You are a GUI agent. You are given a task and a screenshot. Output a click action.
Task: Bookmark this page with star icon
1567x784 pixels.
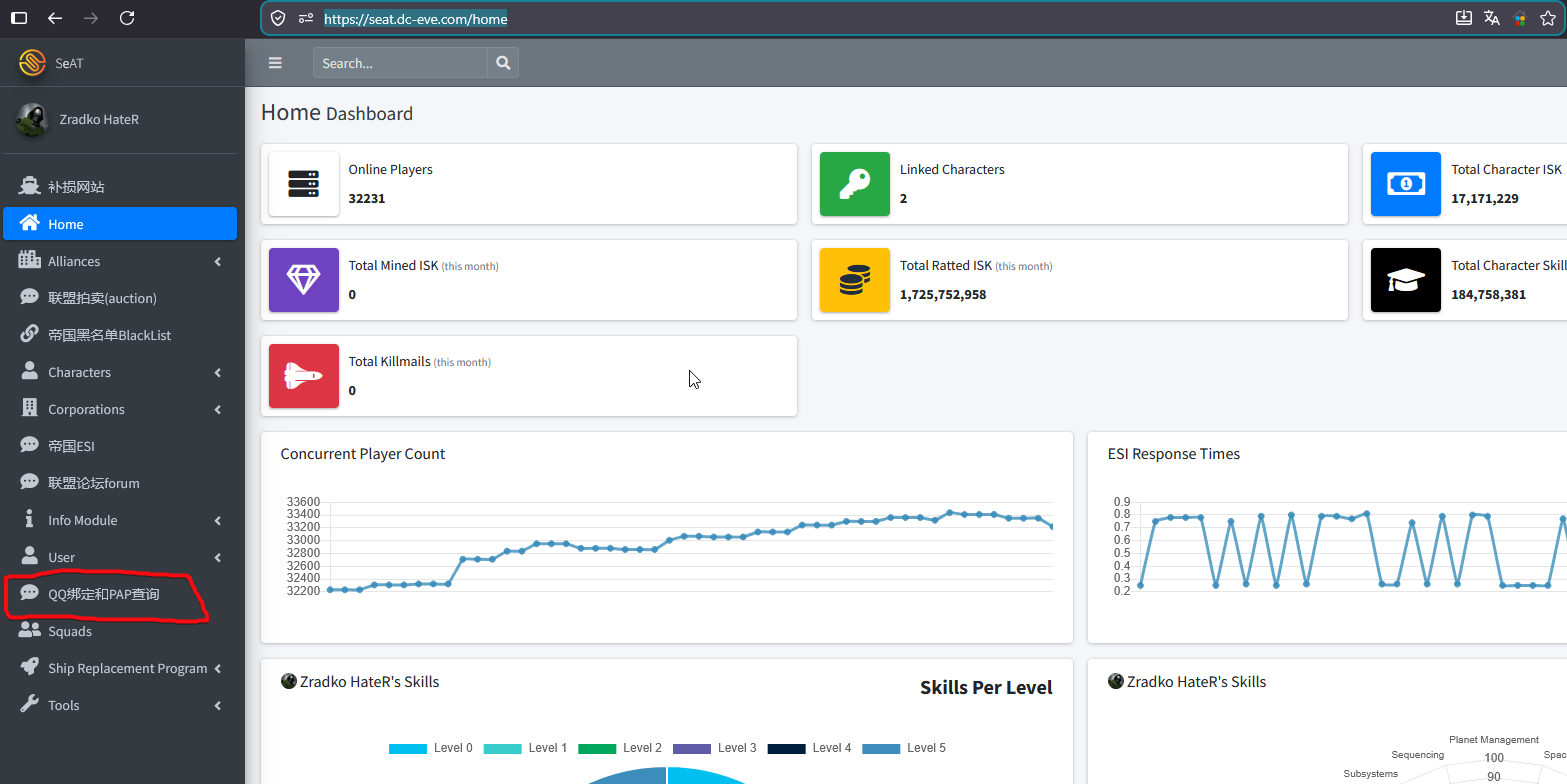pos(1548,18)
